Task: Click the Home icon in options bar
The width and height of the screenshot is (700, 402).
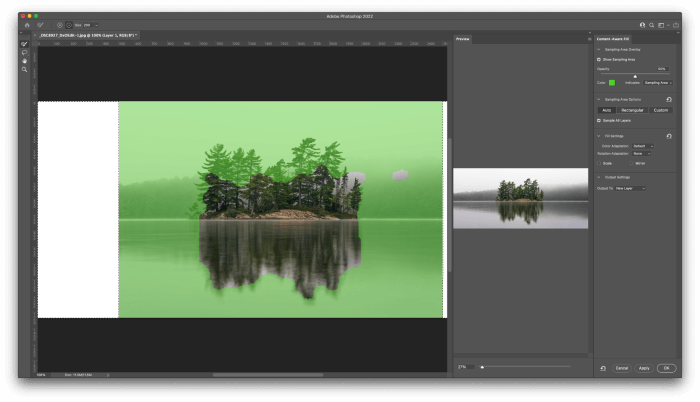Action: [27, 25]
